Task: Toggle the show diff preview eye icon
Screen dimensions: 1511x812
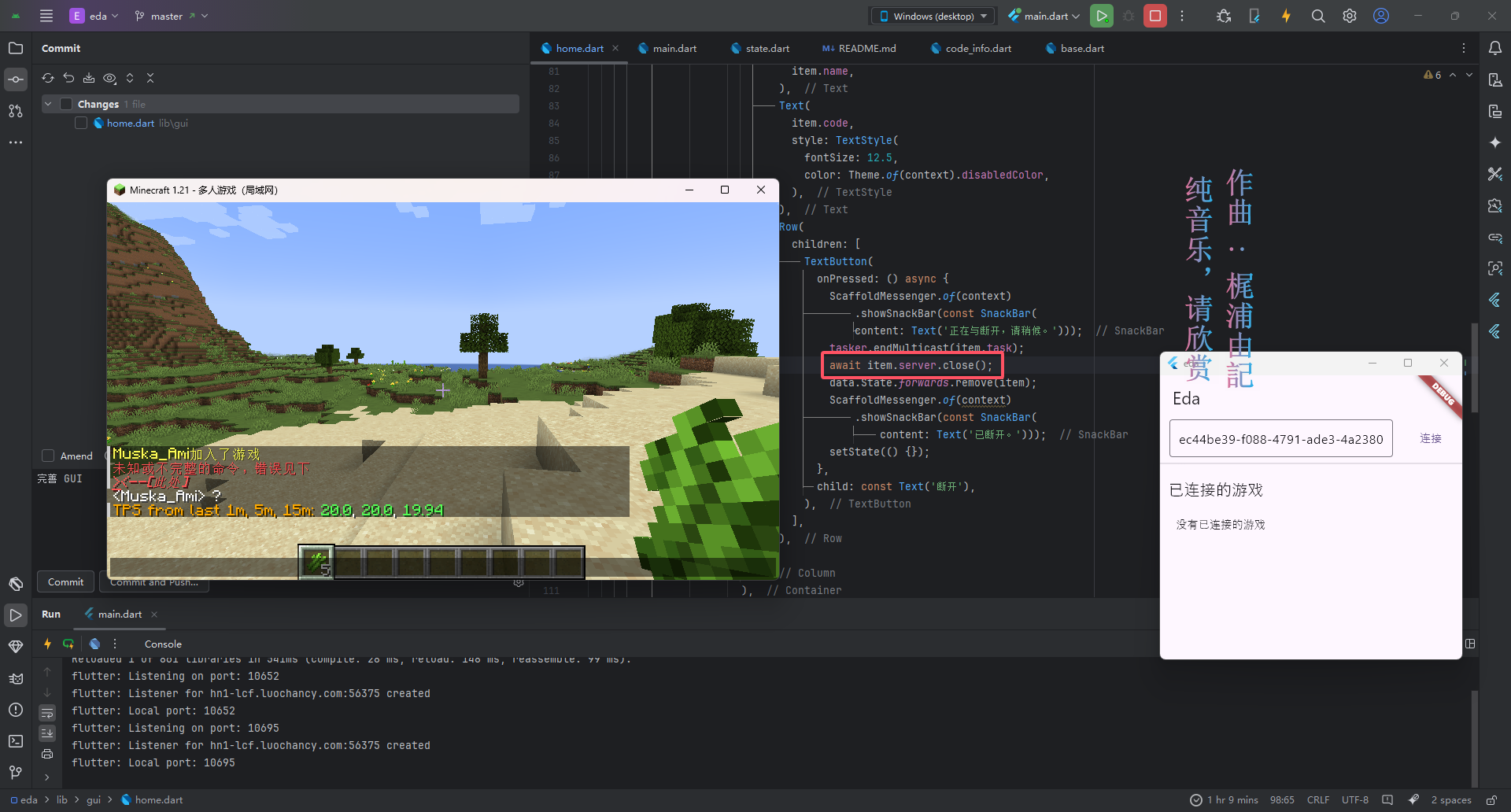Action: tap(109, 78)
